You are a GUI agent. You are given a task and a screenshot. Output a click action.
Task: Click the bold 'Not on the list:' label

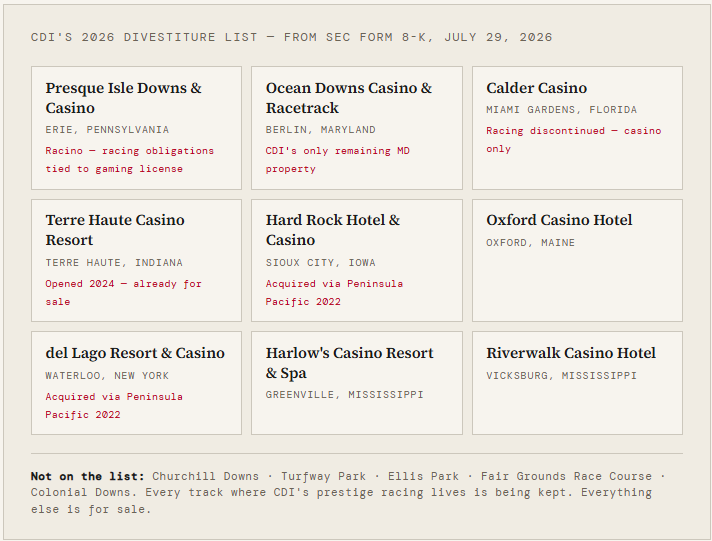[x=87, y=476]
